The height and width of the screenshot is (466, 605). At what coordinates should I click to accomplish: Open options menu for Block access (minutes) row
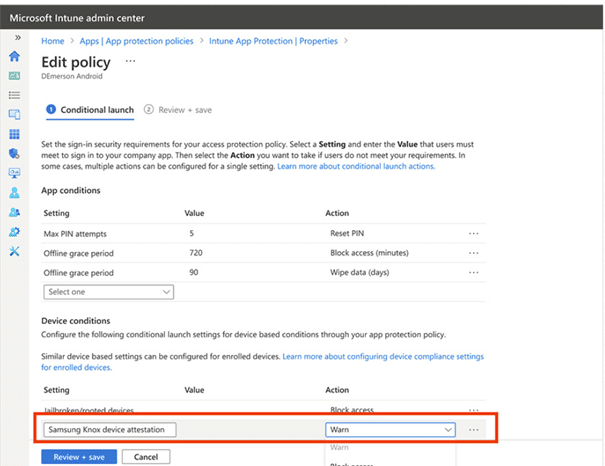click(x=473, y=253)
